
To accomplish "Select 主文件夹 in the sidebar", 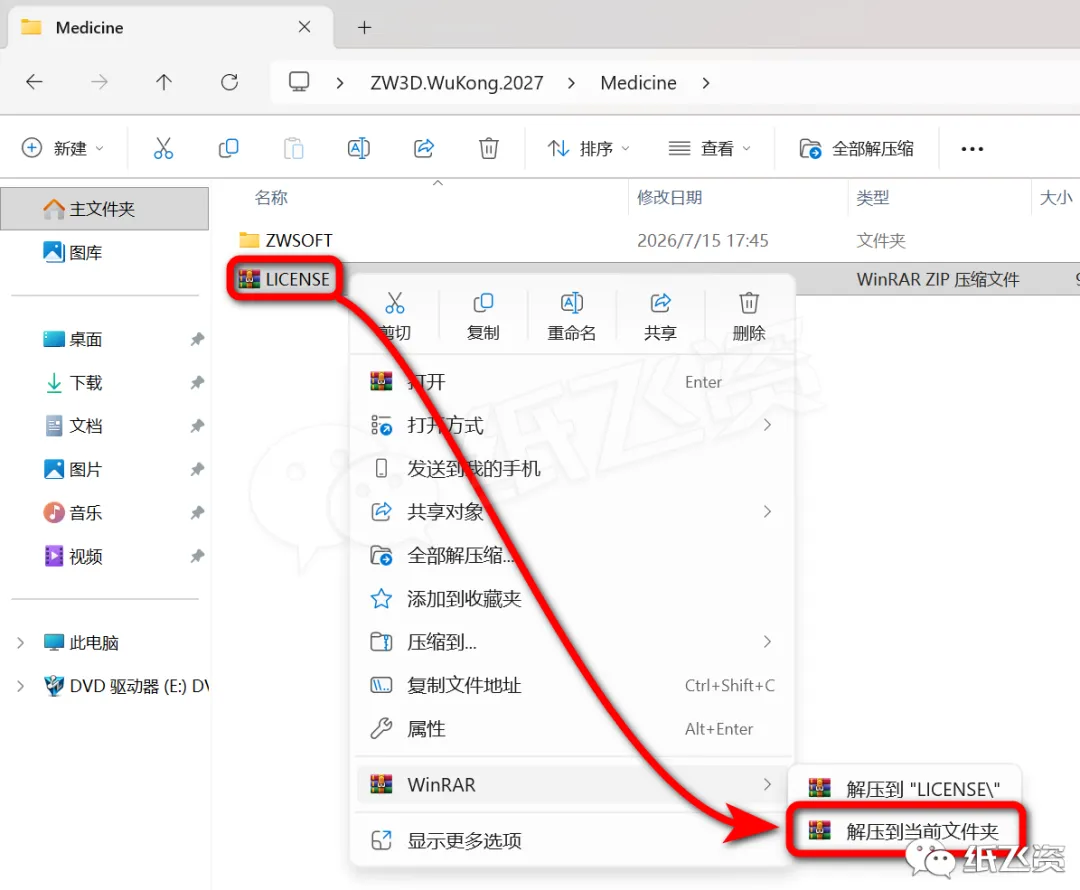I will tap(105, 209).
